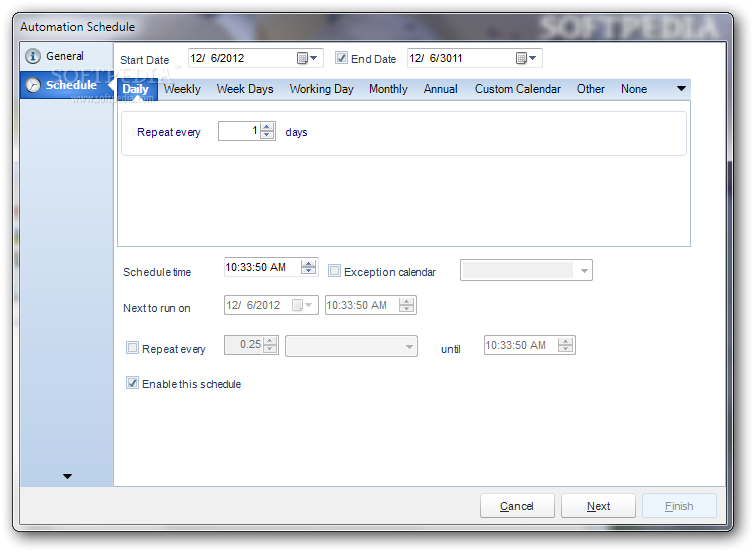This screenshot has height=552, width=754.
Task: Open the End Date calendar picker
Action: coord(526,58)
